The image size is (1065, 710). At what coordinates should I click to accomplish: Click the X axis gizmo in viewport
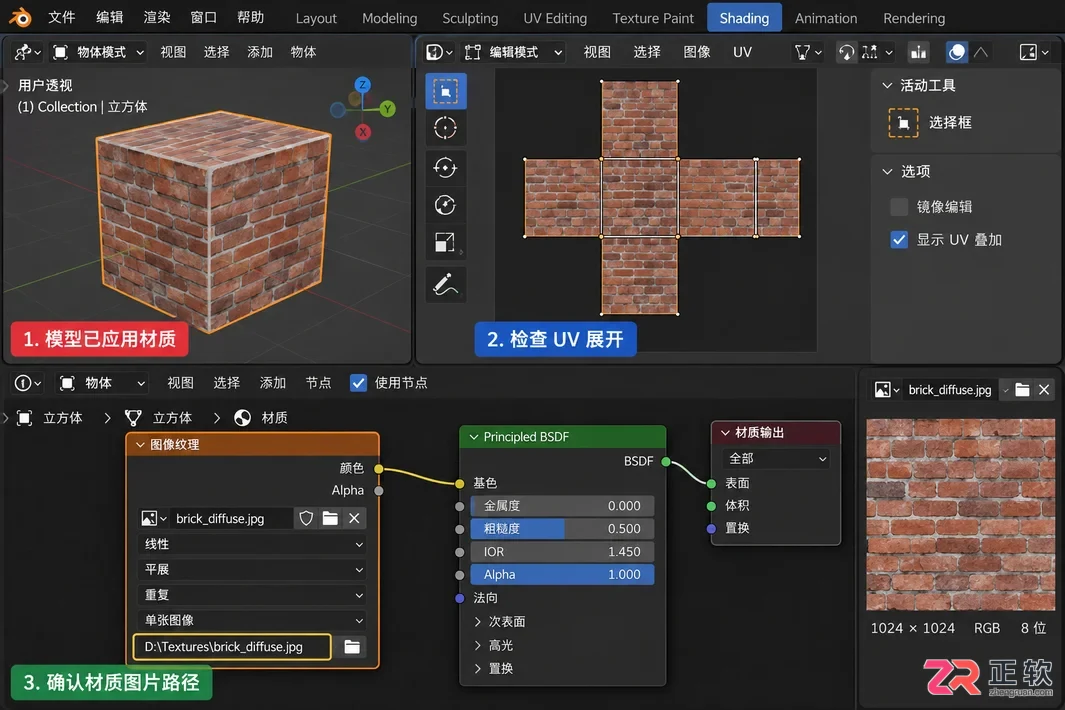[x=363, y=132]
